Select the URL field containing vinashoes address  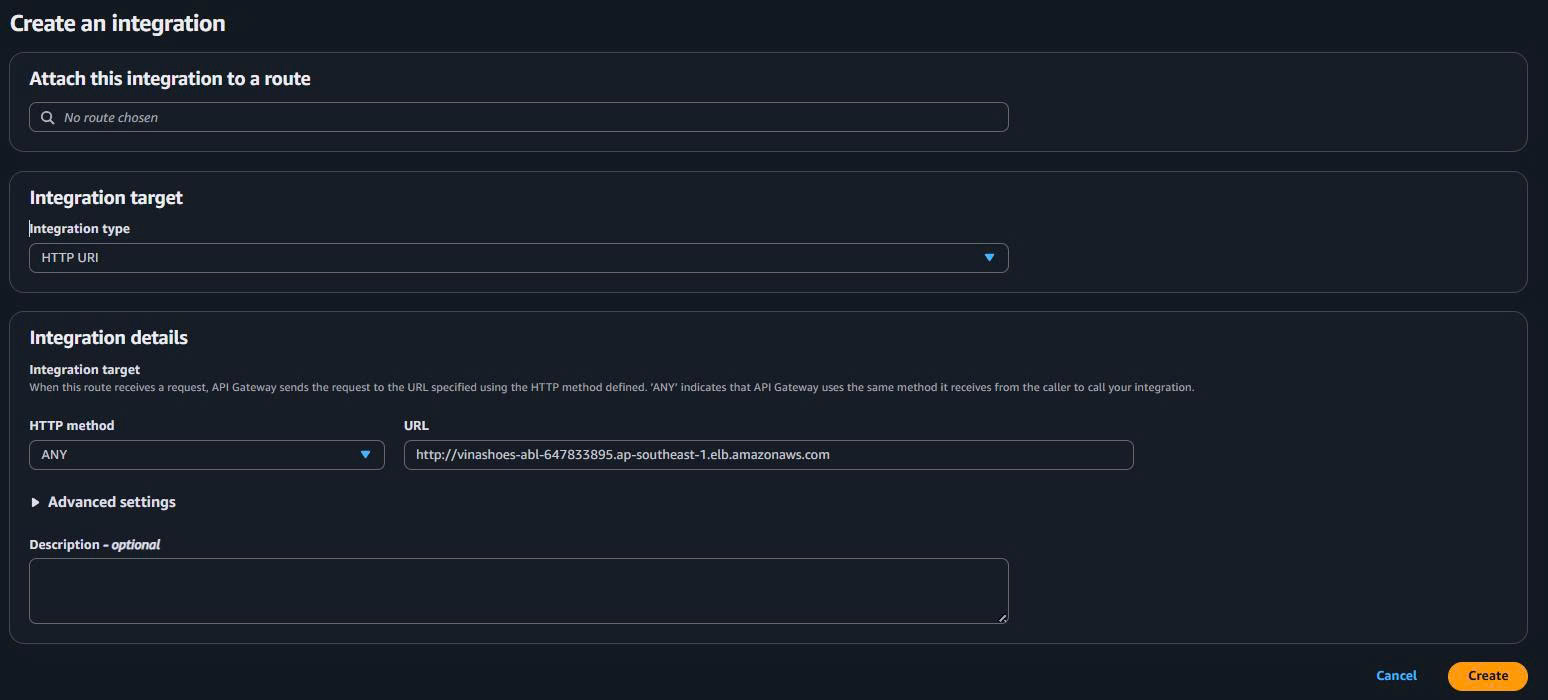tap(768, 454)
